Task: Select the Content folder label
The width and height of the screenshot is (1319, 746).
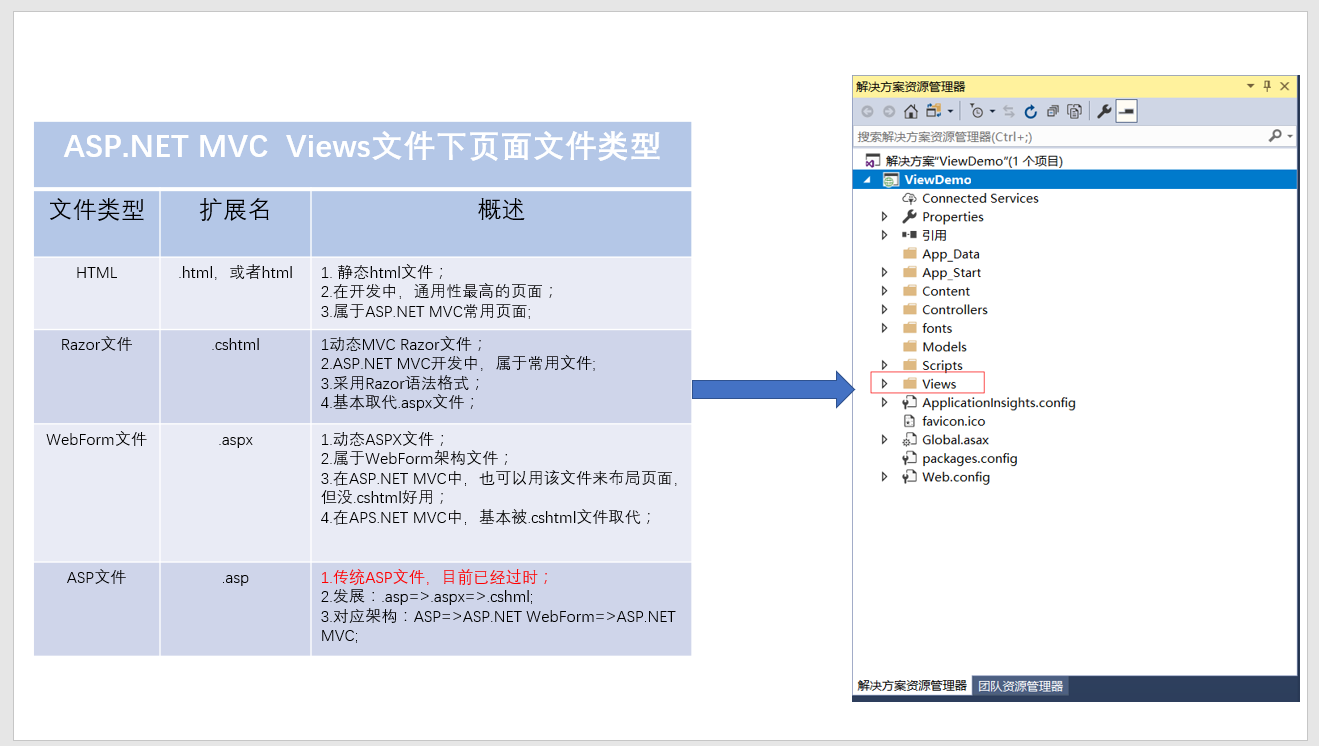Action: (946, 291)
